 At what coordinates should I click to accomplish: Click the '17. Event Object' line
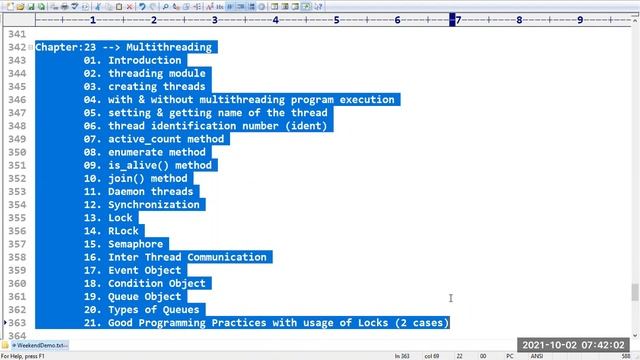(x=132, y=270)
